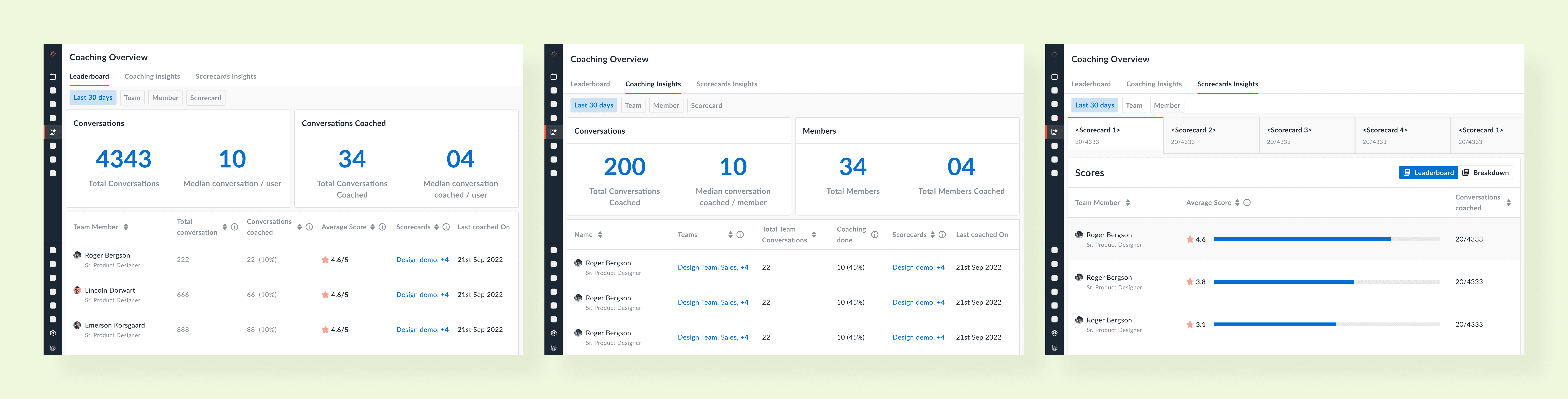1568x399 pixels.
Task: Sort the table by Name column
Action: click(x=600, y=235)
